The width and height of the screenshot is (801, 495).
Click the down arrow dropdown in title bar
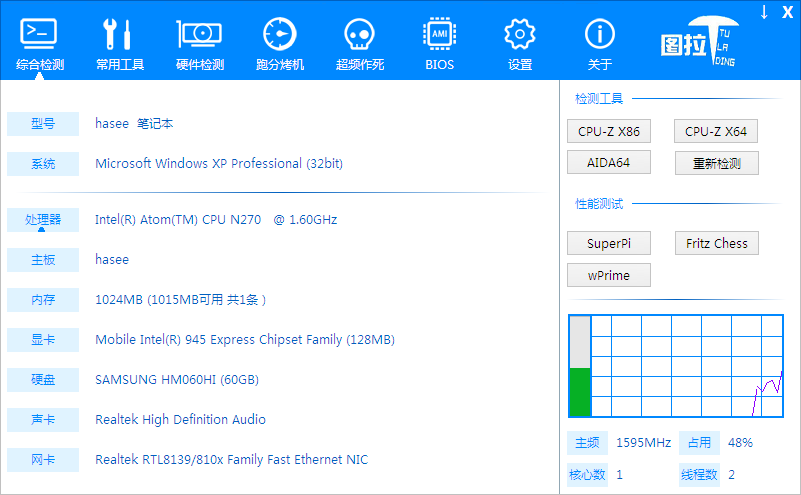[x=764, y=12]
